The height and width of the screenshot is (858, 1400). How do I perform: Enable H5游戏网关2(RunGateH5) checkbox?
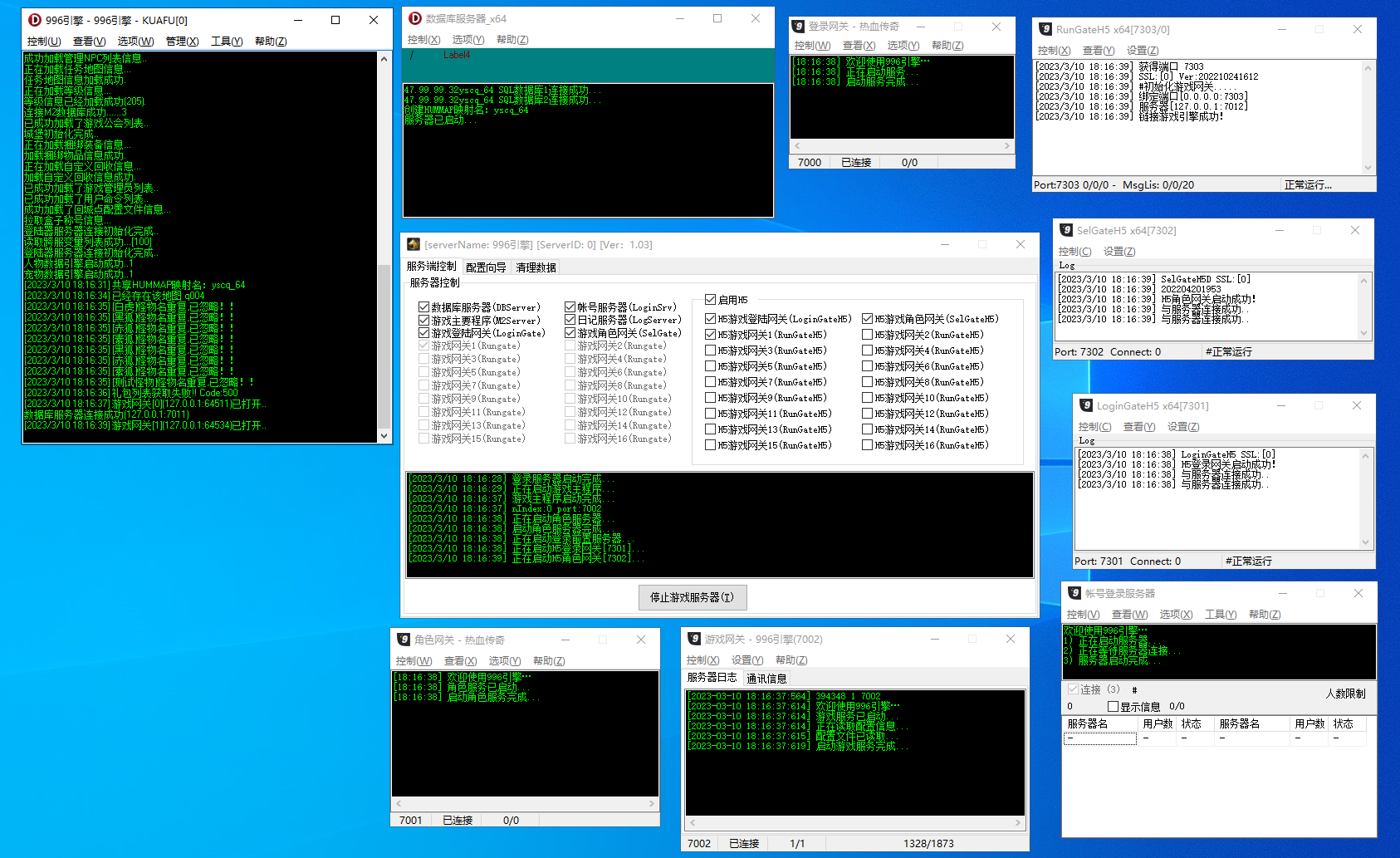868,335
